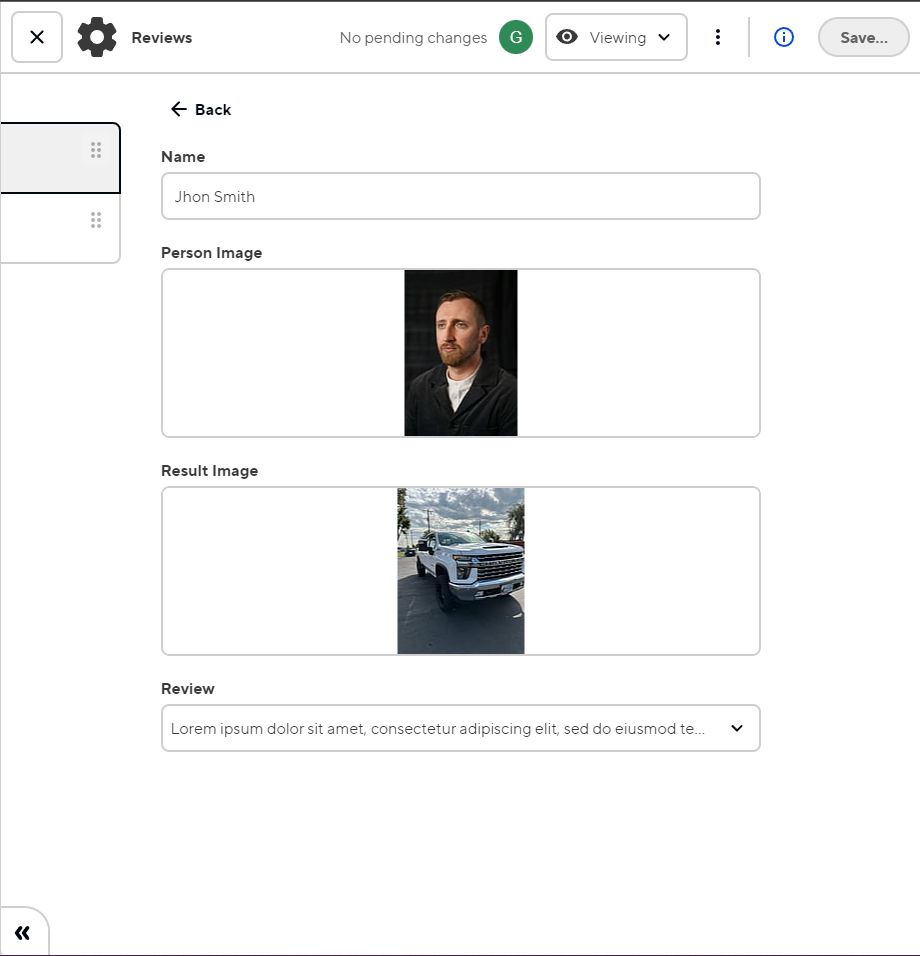
Task: Click the Name field containing Jhon Smith
Action: click(460, 196)
